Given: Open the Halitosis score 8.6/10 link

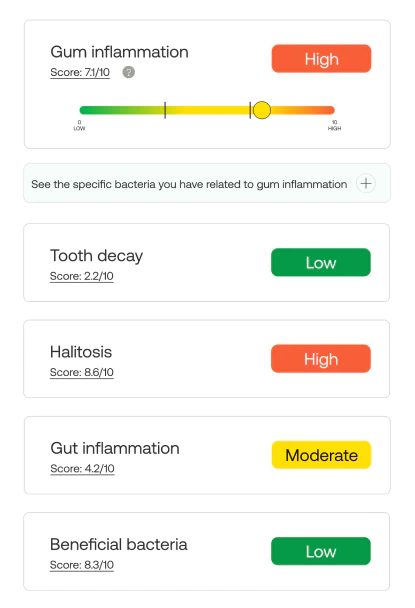Looking at the screenshot, I should (81, 372).
